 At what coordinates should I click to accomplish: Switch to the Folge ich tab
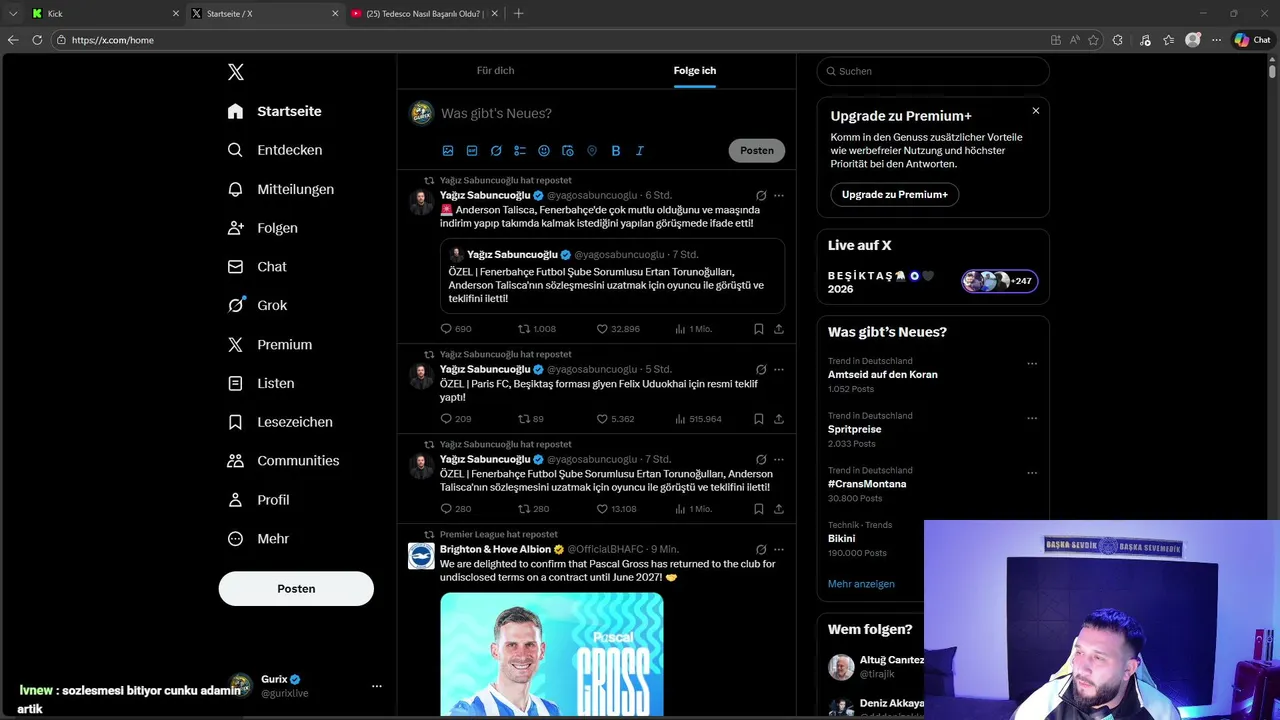click(695, 71)
